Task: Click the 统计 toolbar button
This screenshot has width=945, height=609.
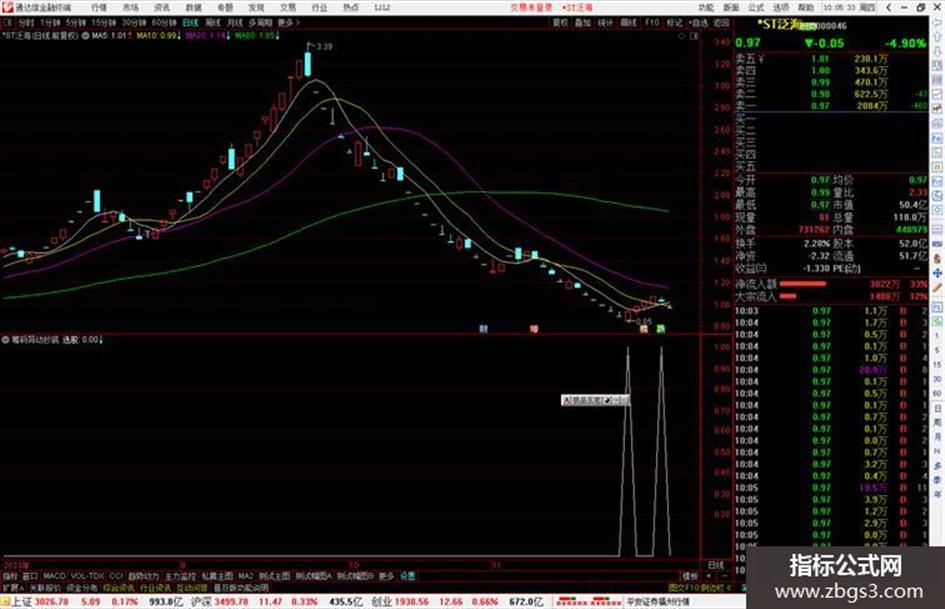Action: click(x=605, y=22)
